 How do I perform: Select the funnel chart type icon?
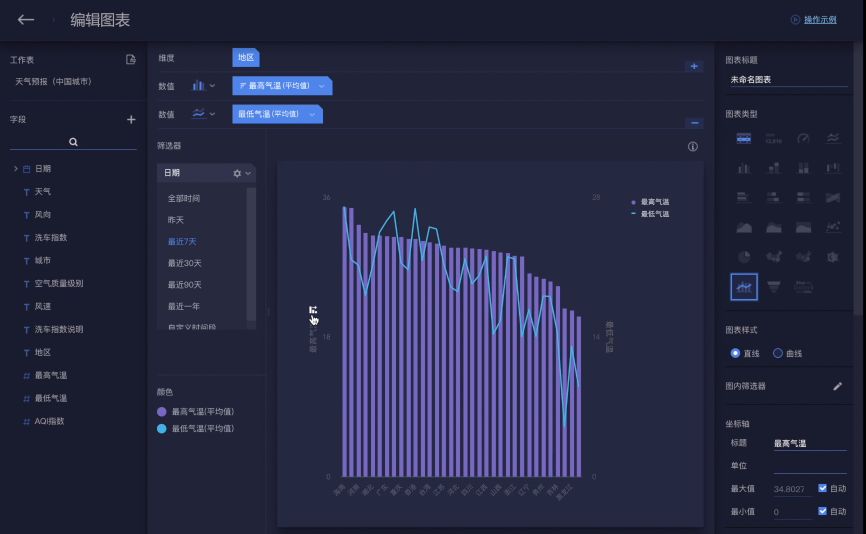[x=774, y=287]
